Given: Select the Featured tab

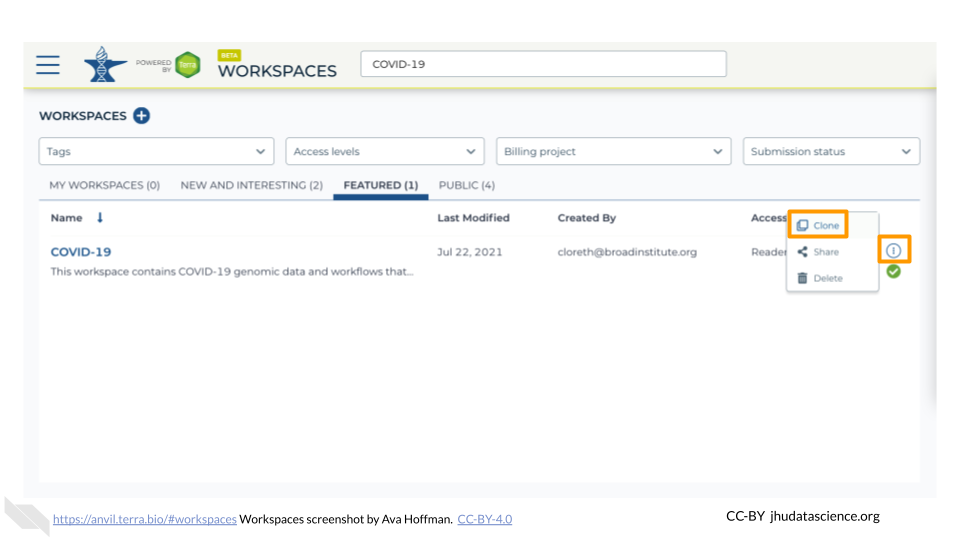Looking at the screenshot, I should tap(381, 185).
